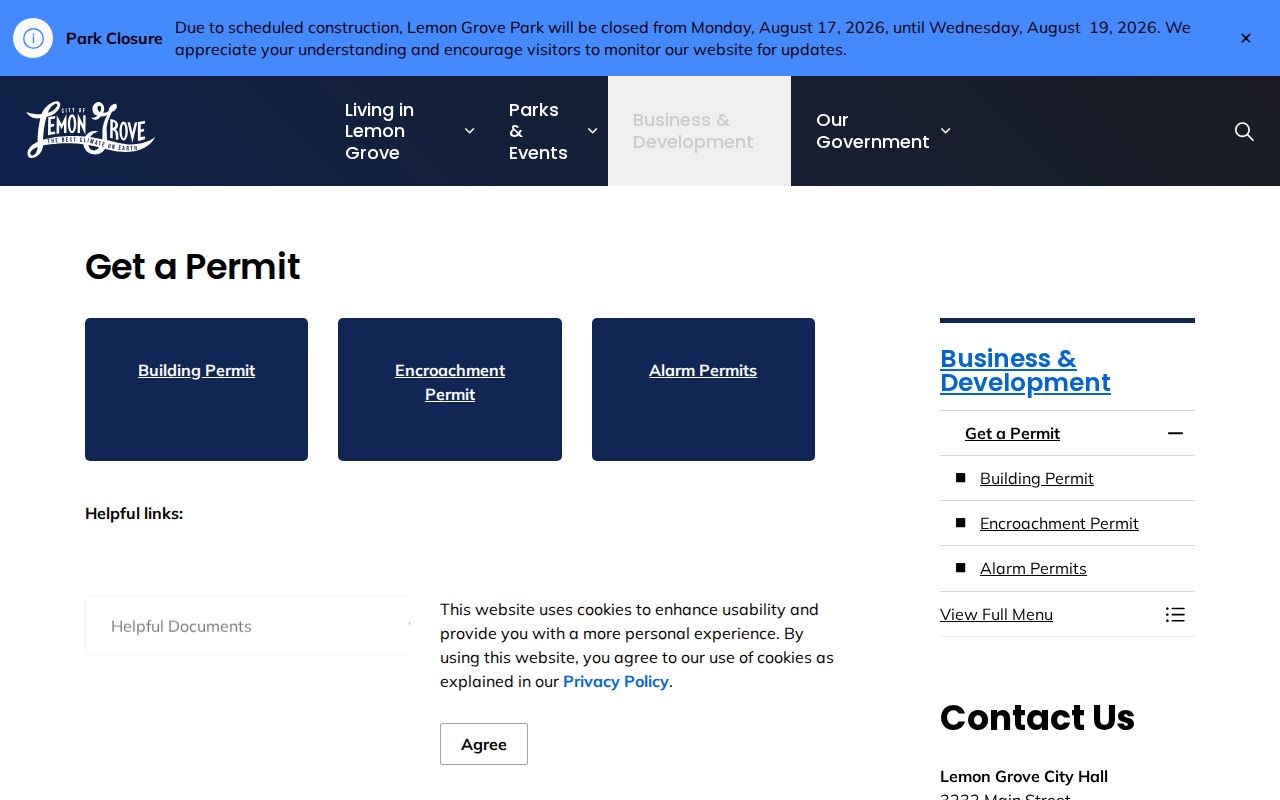The height and width of the screenshot is (800, 1280).
Task: Expand the Our Government chevron
Action: (945, 131)
